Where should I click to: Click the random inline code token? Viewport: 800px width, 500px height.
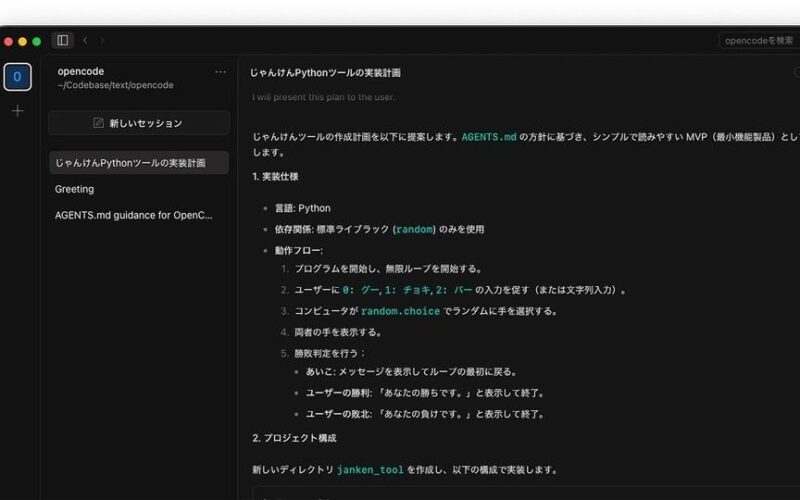414,230
